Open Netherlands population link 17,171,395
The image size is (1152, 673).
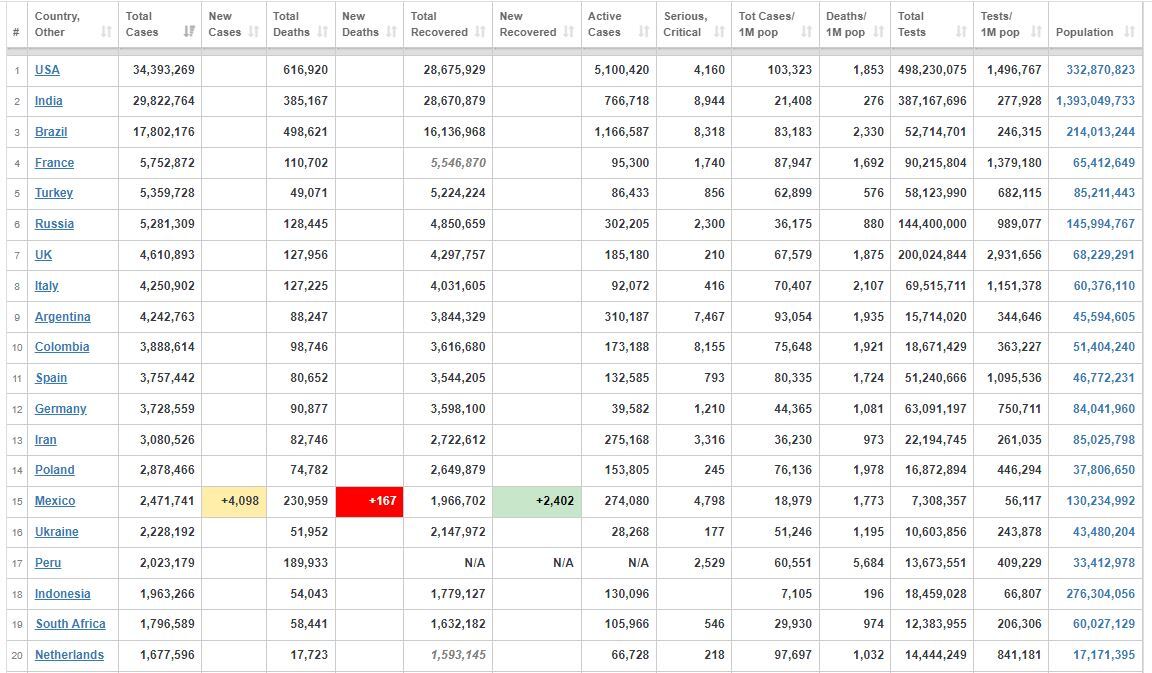[1104, 655]
